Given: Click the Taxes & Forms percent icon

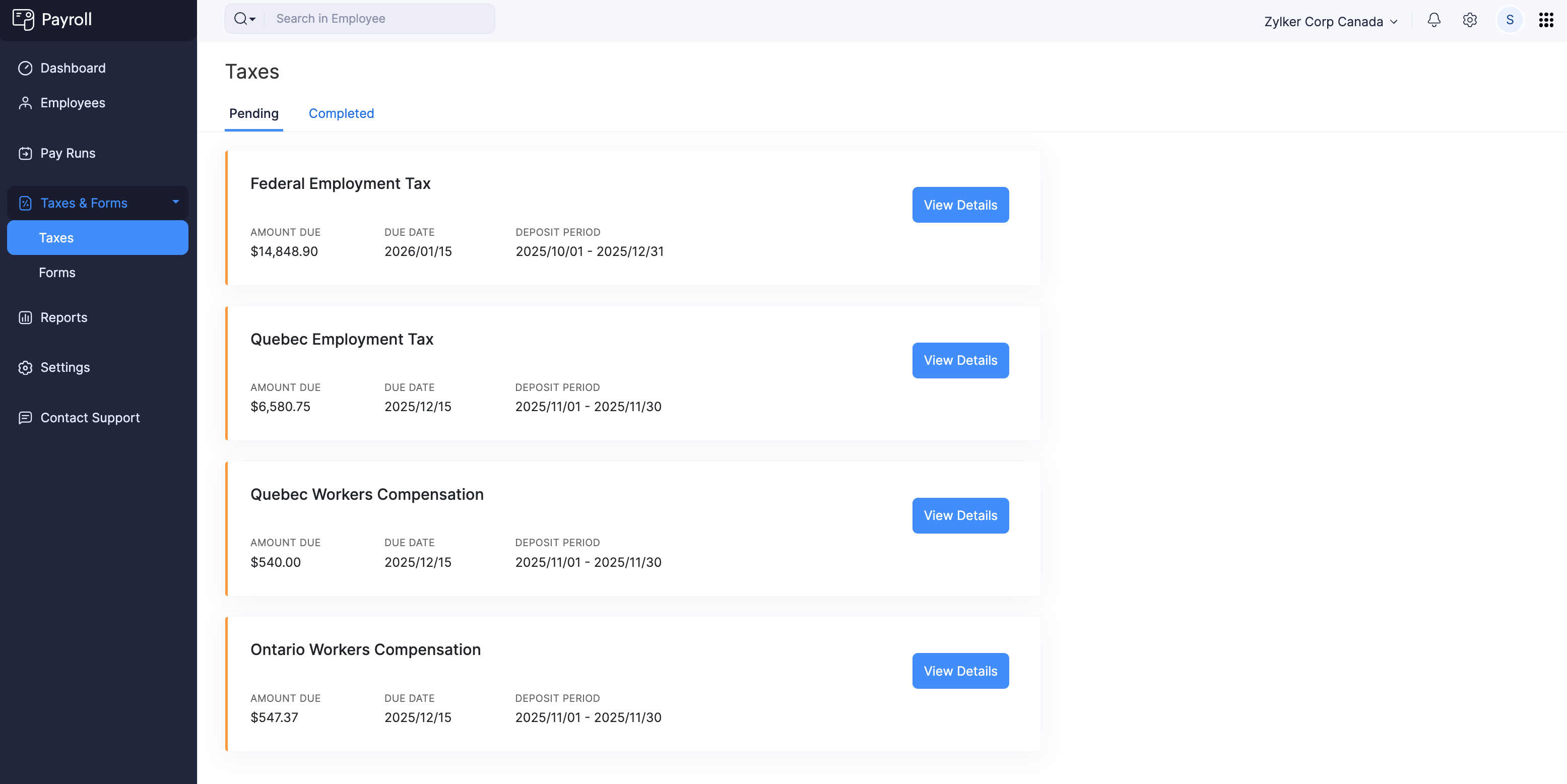Looking at the screenshot, I should 25,203.
